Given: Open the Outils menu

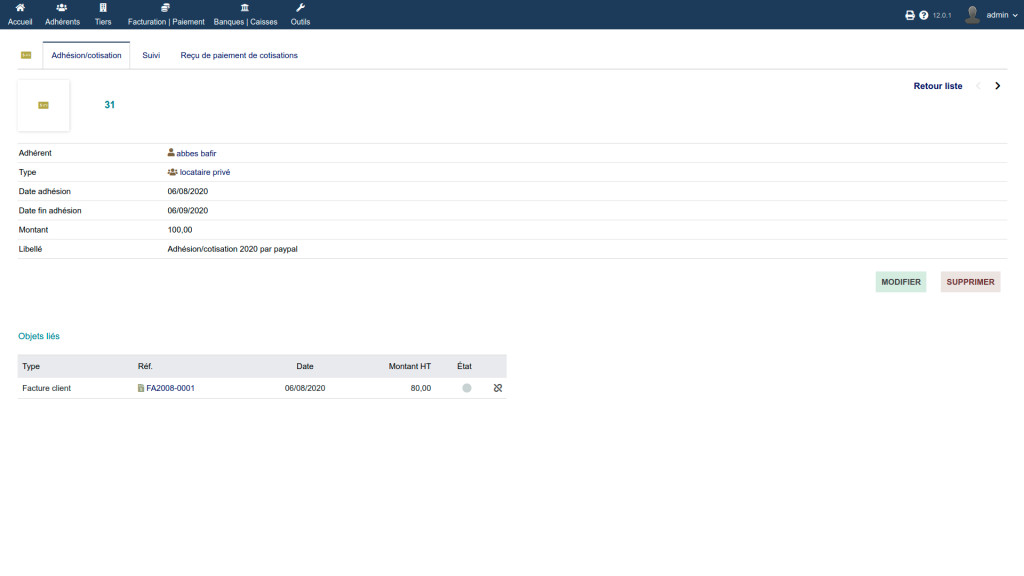Looking at the screenshot, I should [300, 14].
